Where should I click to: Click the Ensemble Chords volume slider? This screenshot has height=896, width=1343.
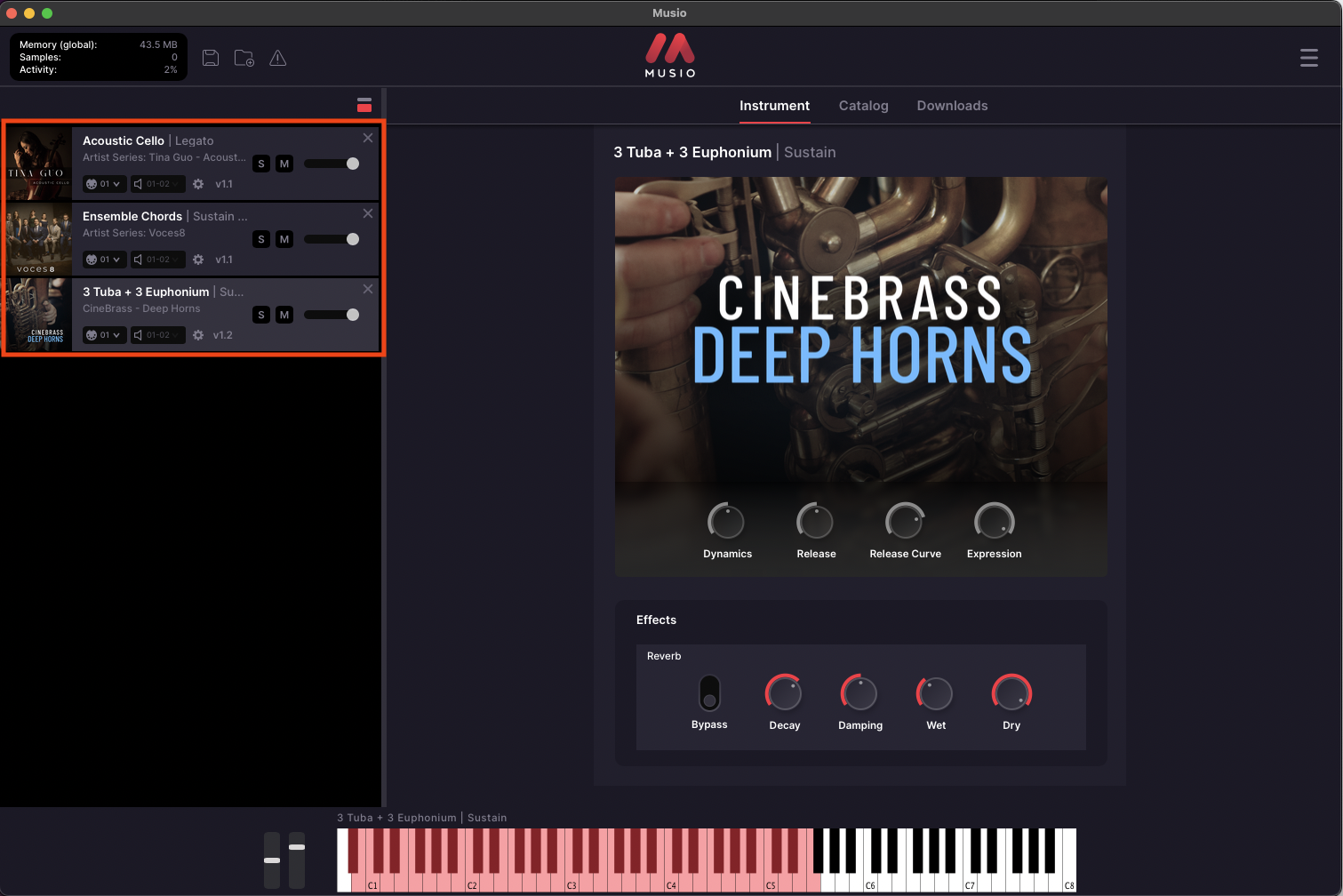click(x=332, y=239)
